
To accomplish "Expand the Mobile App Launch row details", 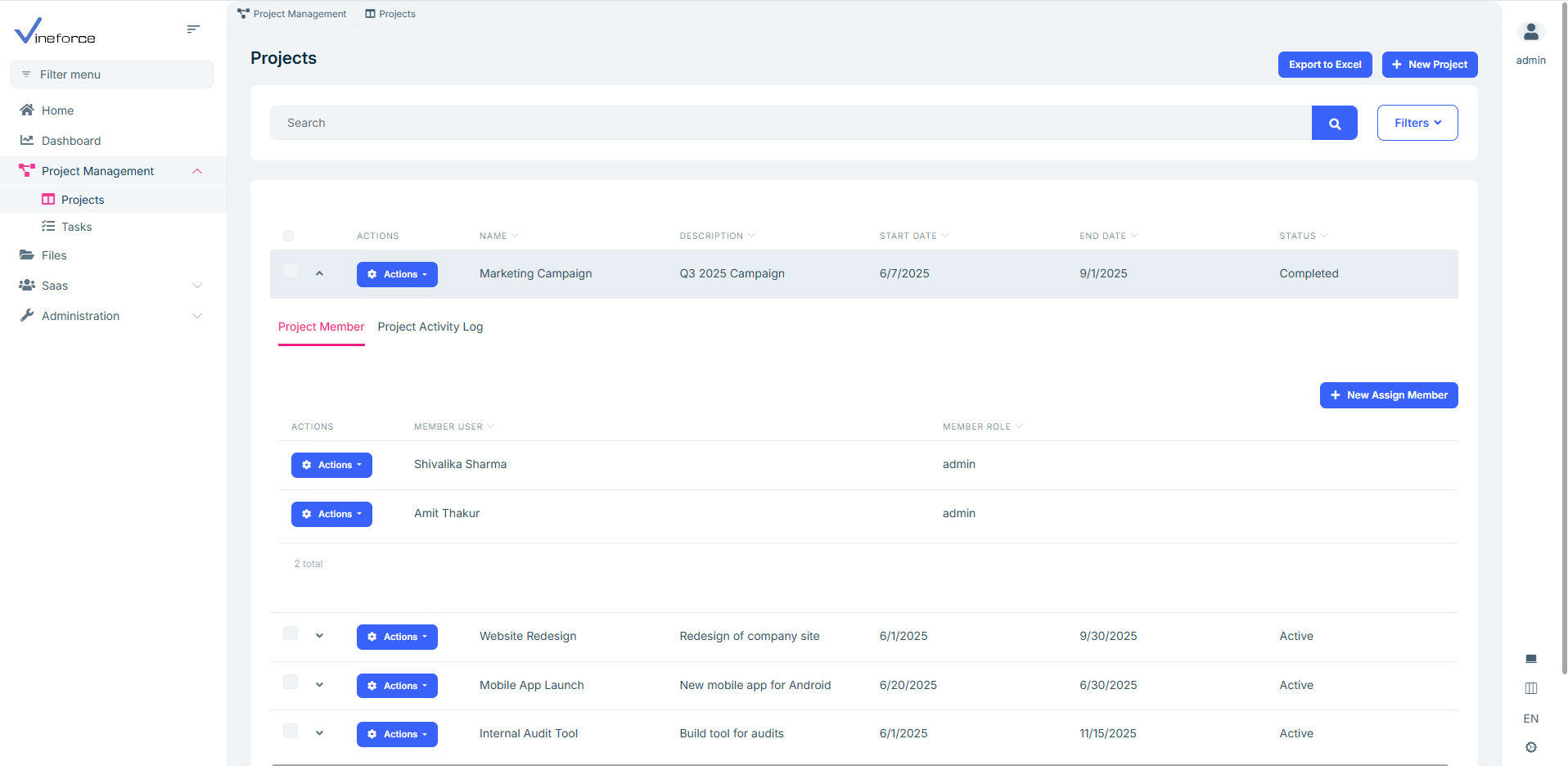I will pyautogui.click(x=319, y=685).
